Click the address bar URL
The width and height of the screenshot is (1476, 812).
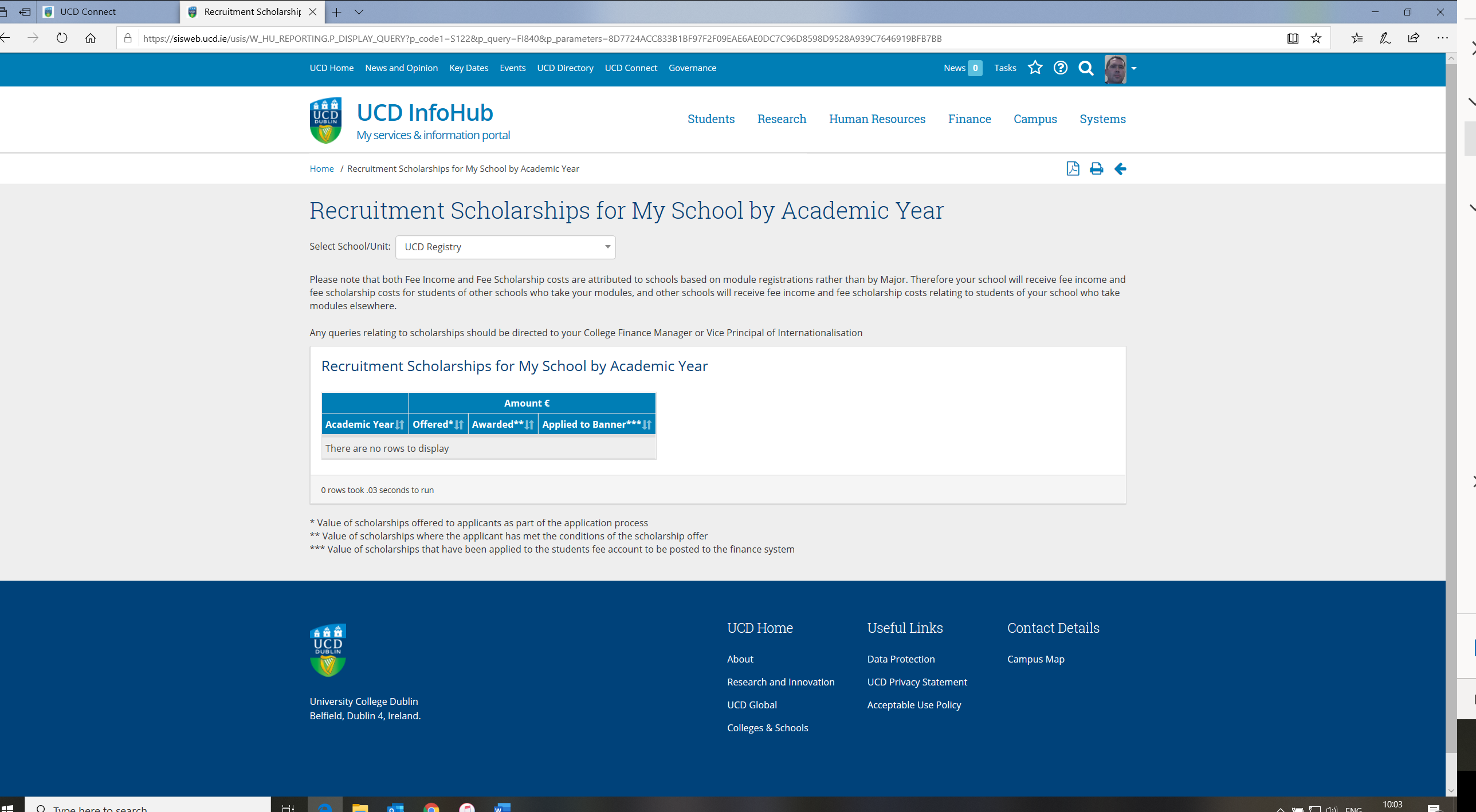click(542, 38)
